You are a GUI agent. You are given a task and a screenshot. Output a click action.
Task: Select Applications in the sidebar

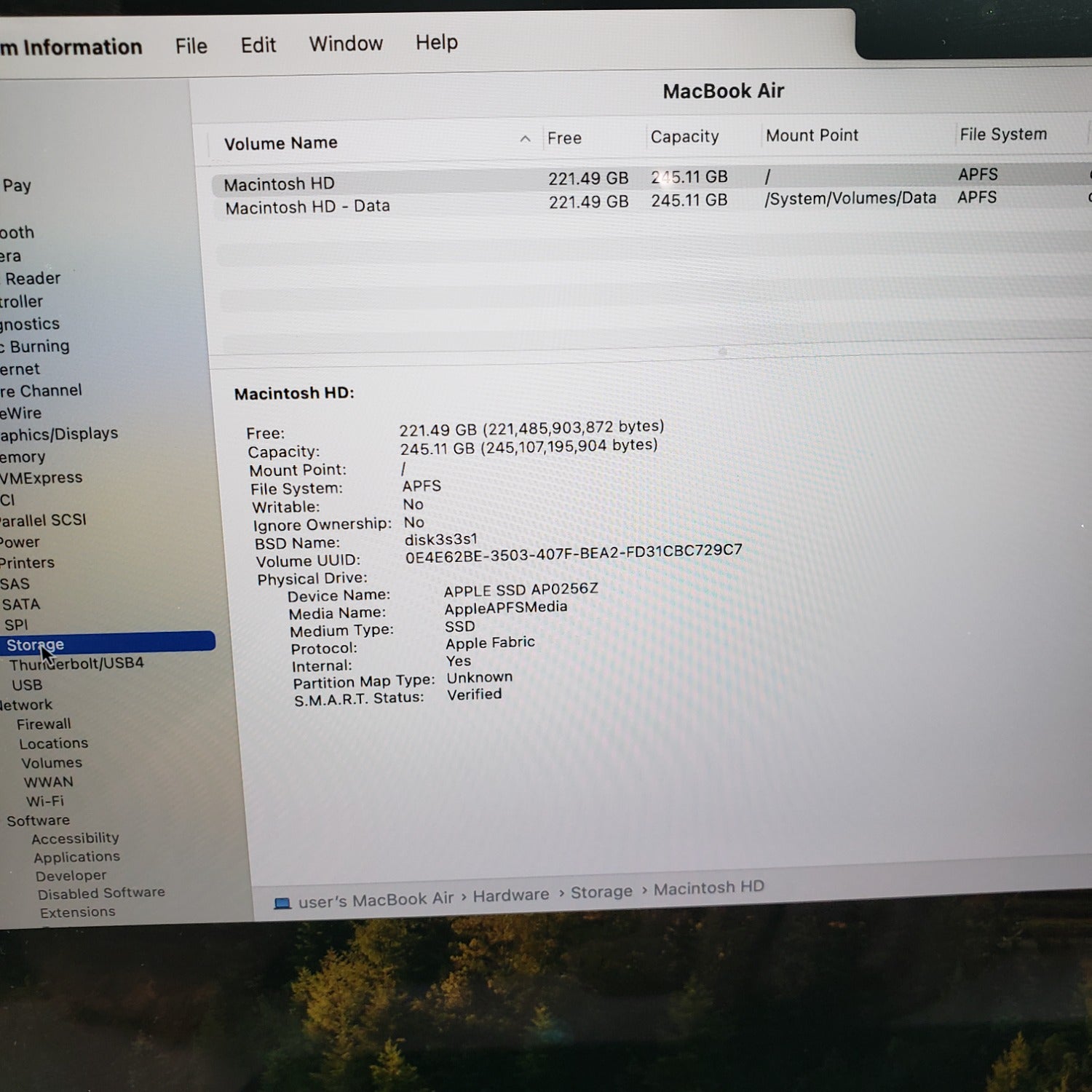[x=76, y=858]
